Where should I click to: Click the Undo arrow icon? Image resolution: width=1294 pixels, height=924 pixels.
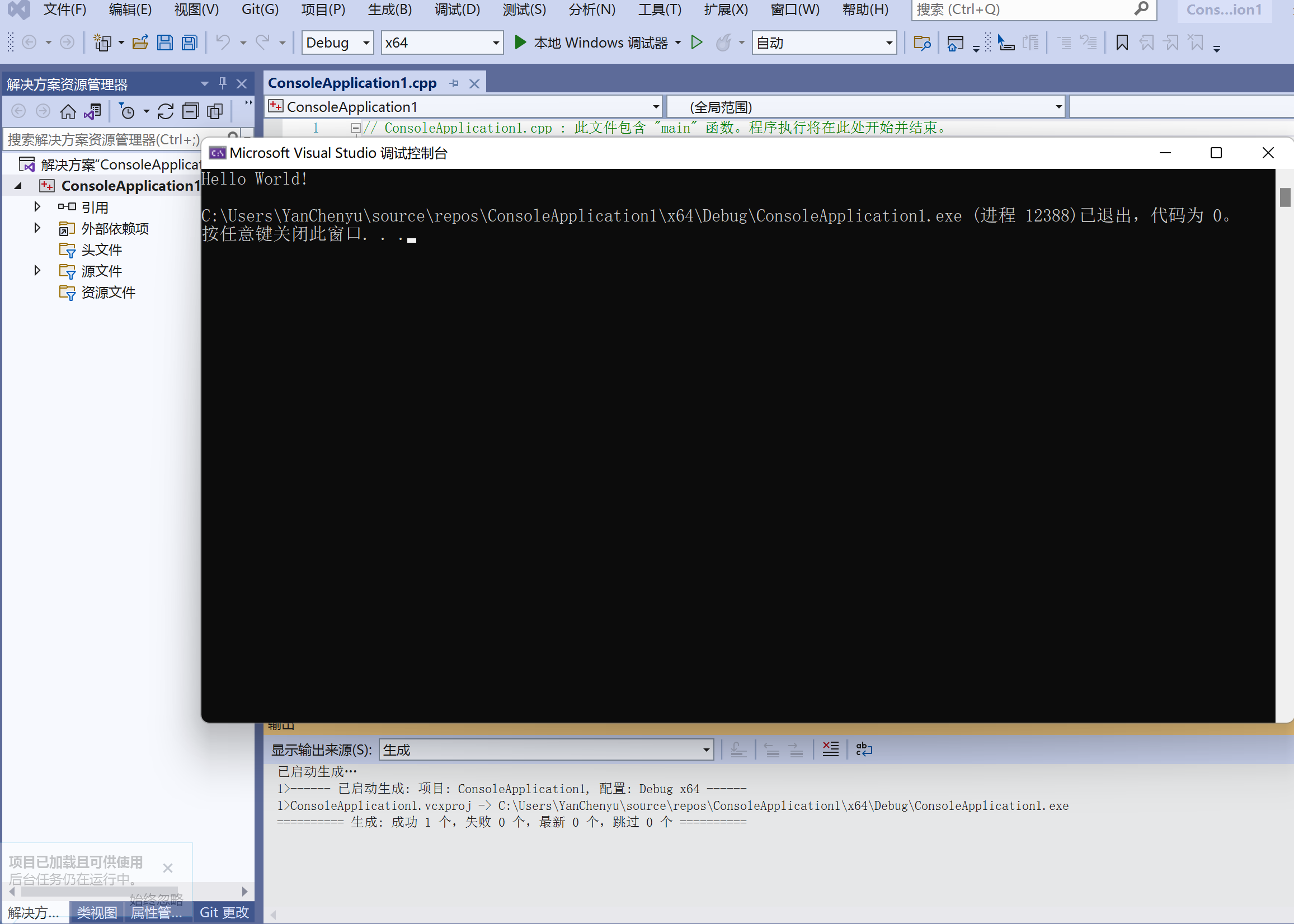223,42
